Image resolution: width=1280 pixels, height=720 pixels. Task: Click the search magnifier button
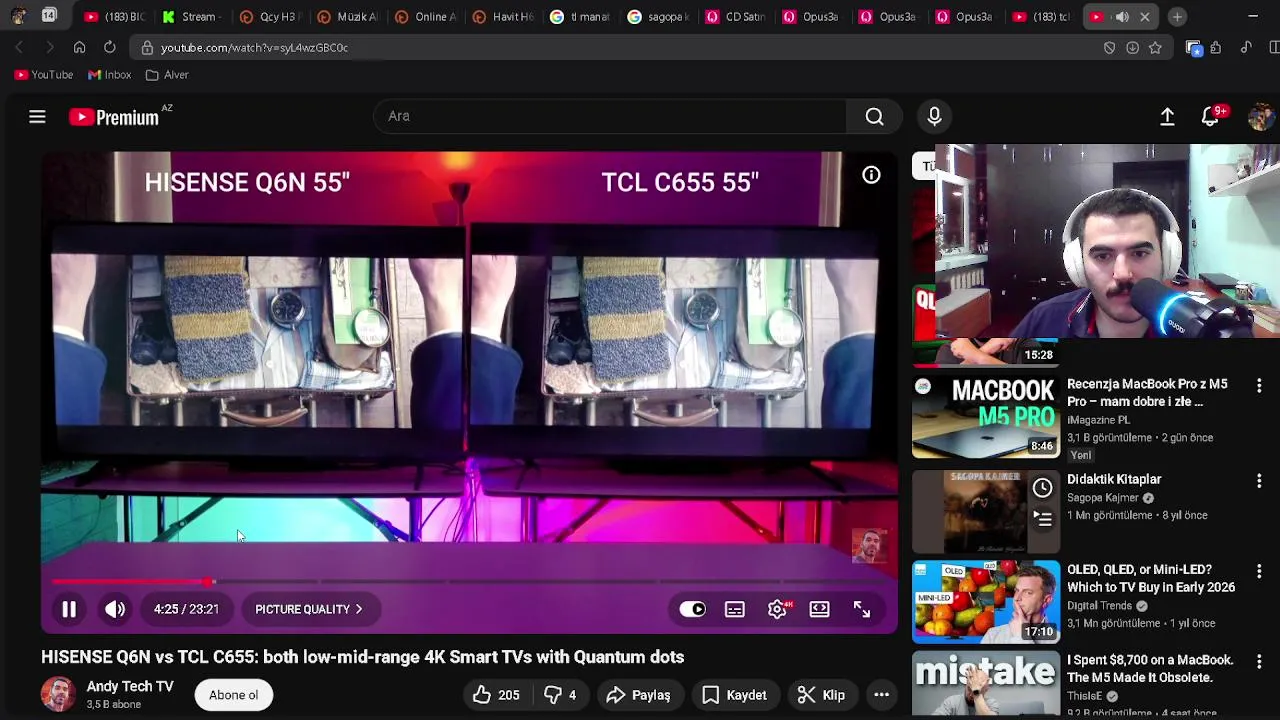[874, 117]
